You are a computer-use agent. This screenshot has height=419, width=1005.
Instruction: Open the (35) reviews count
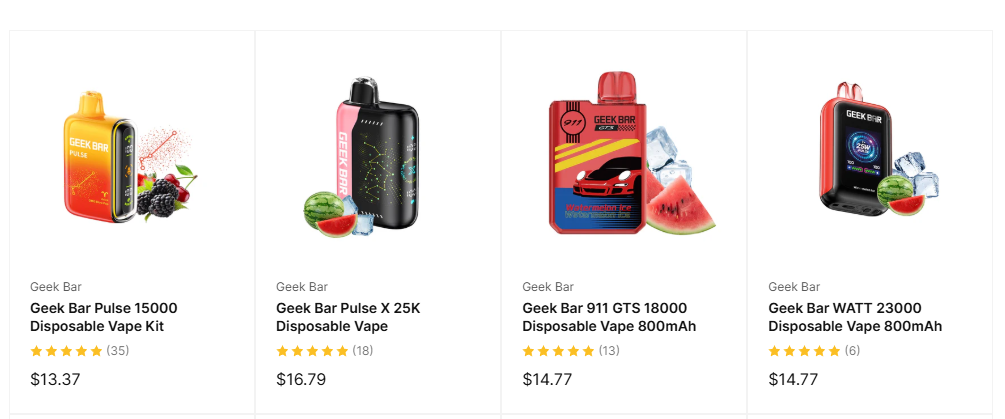(118, 350)
